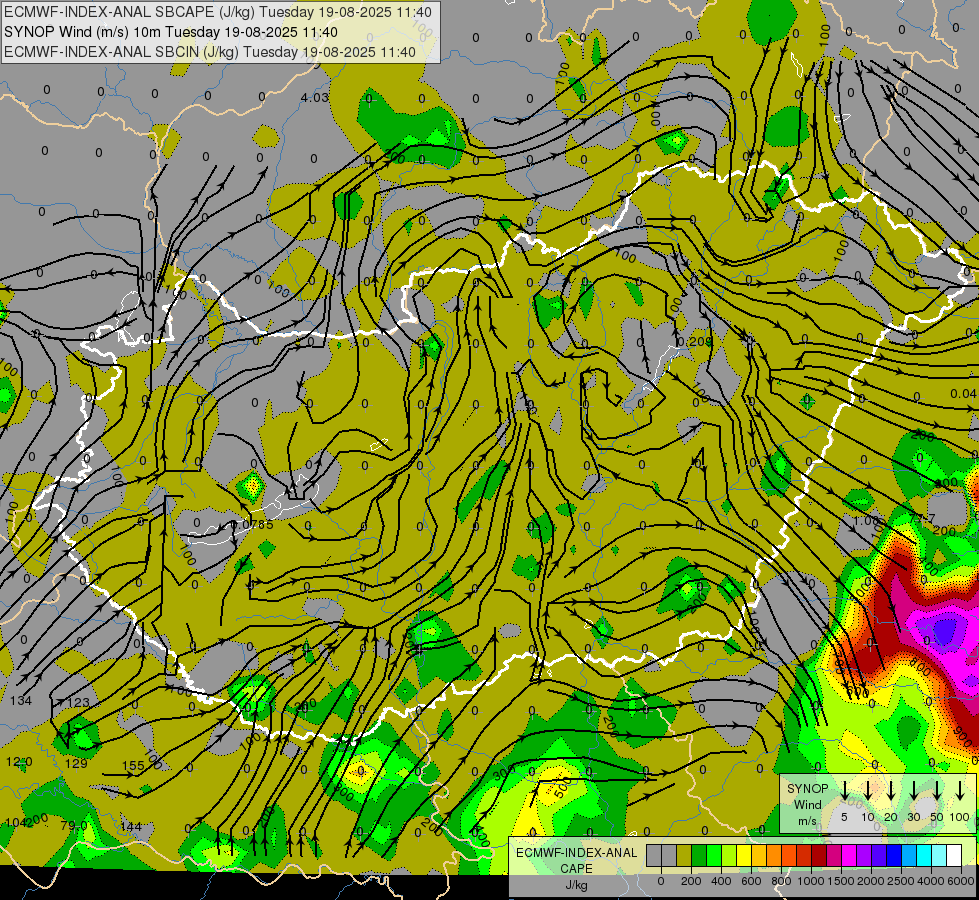Click the station value 79.0
The width and height of the screenshot is (979, 900).
74,826
